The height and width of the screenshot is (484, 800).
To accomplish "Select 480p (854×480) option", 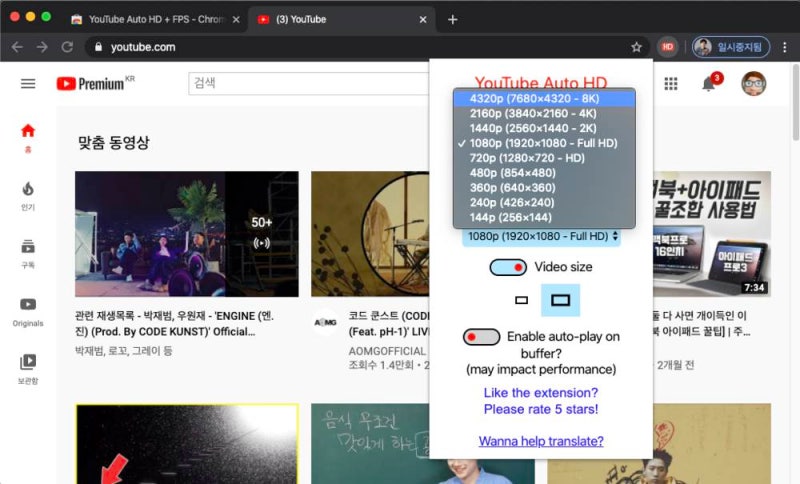I will tap(544, 172).
